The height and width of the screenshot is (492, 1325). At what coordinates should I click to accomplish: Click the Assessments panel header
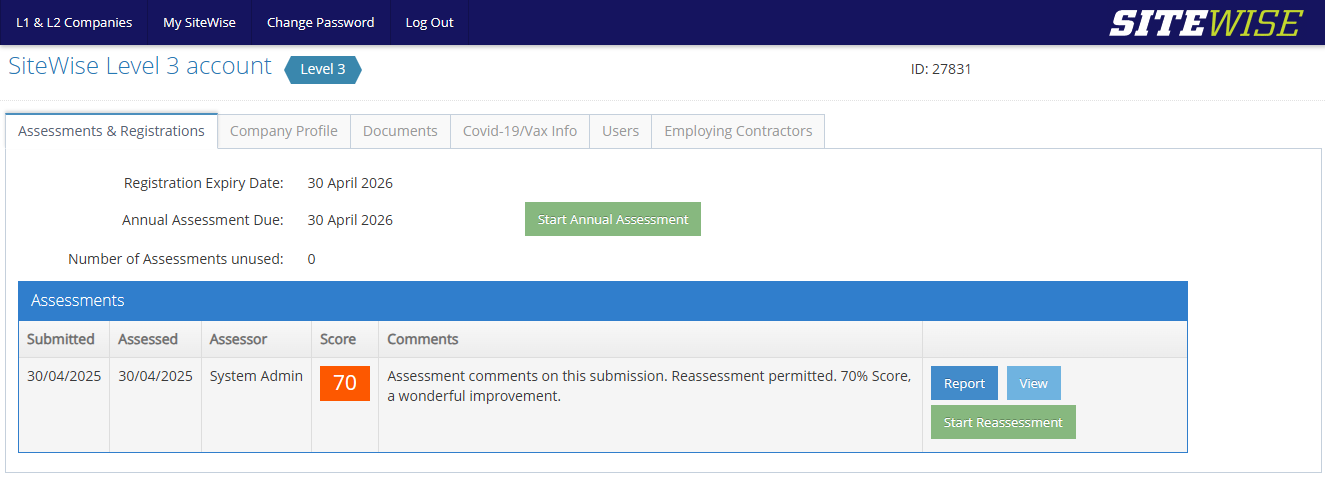pos(603,300)
